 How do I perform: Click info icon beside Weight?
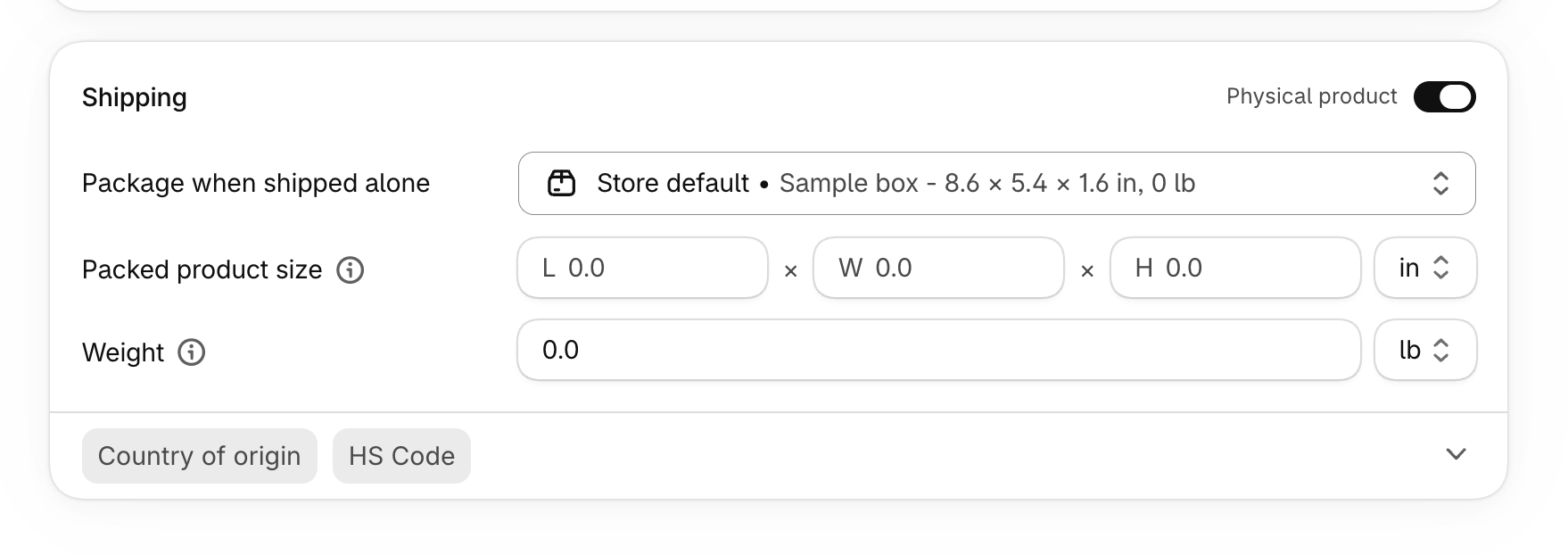click(x=192, y=352)
